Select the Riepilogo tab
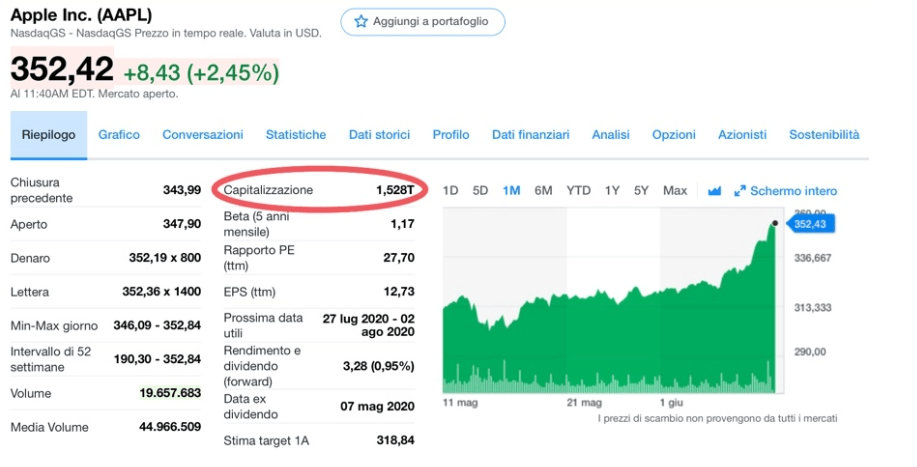 click(x=49, y=135)
